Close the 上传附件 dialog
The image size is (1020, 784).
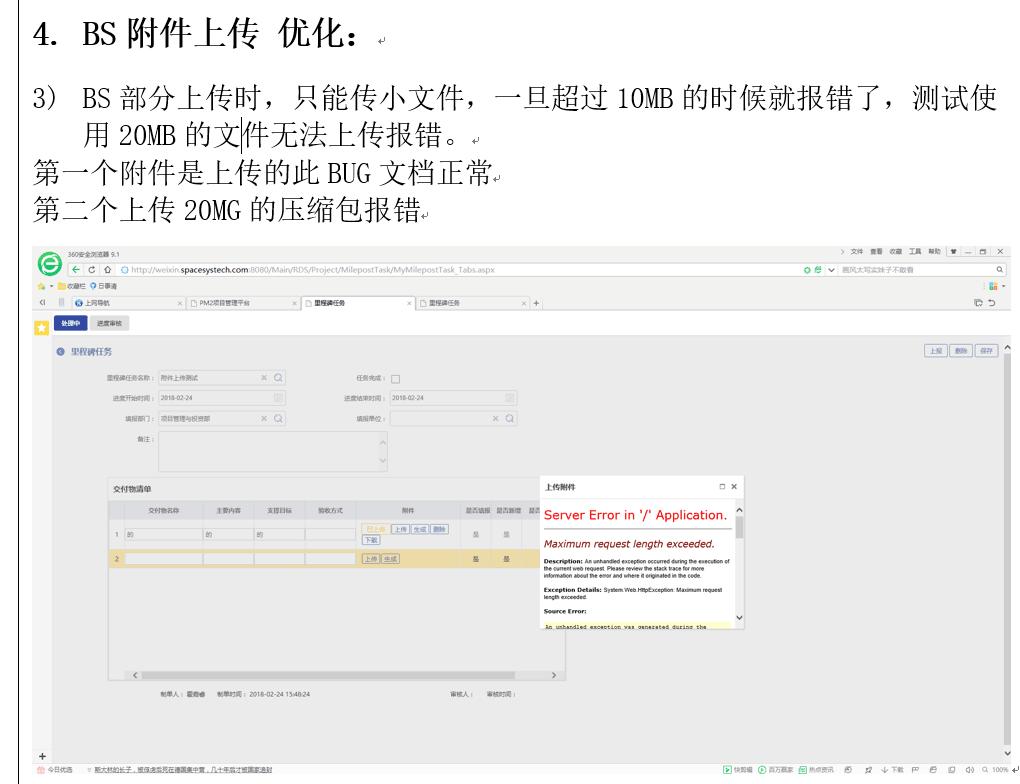tap(734, 486)
